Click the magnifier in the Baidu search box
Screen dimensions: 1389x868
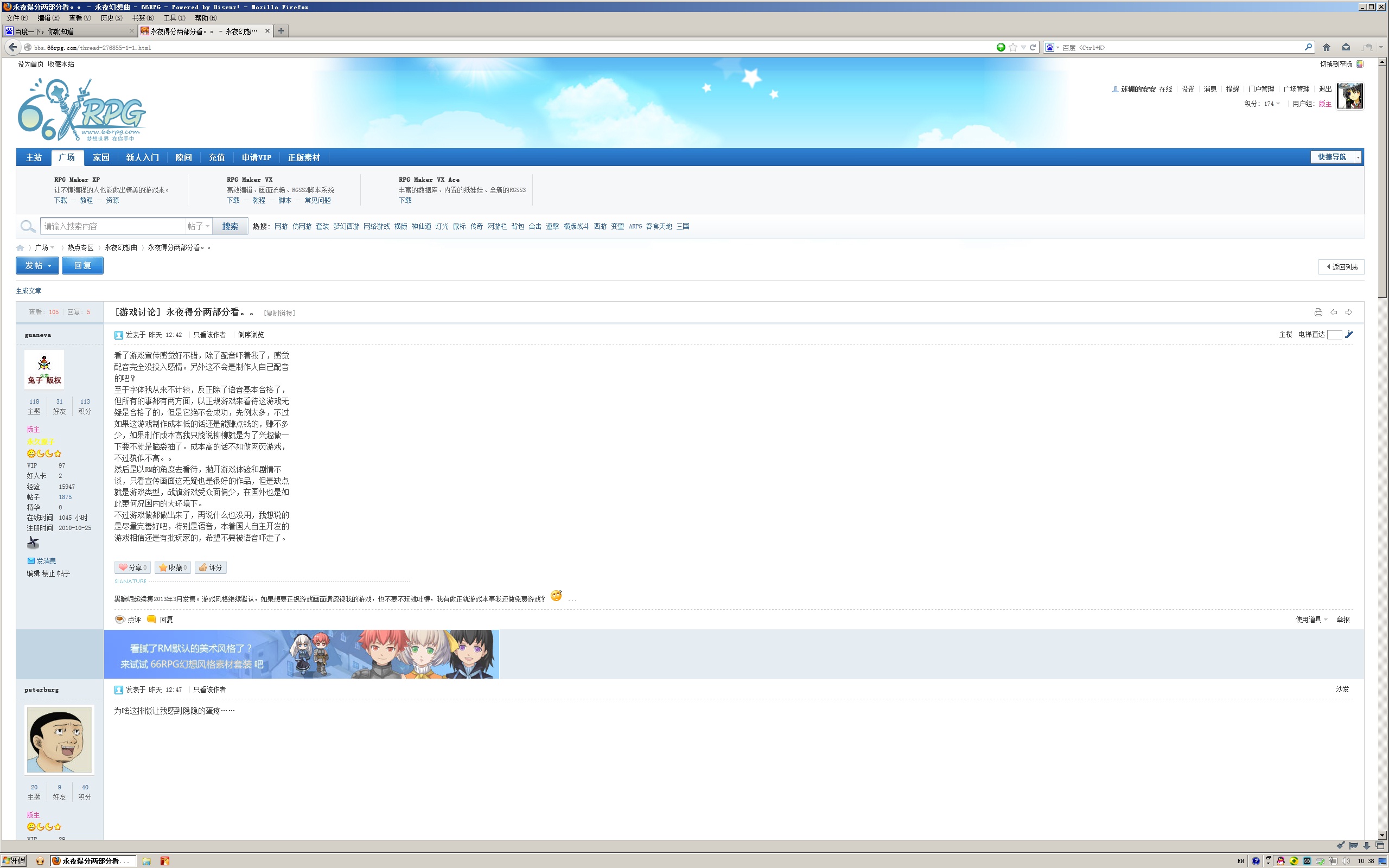point(1308,47)
